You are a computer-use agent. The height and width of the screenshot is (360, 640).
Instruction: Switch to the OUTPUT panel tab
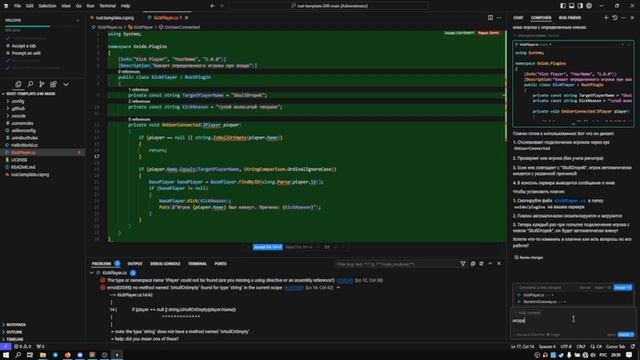tap(135, 264)
